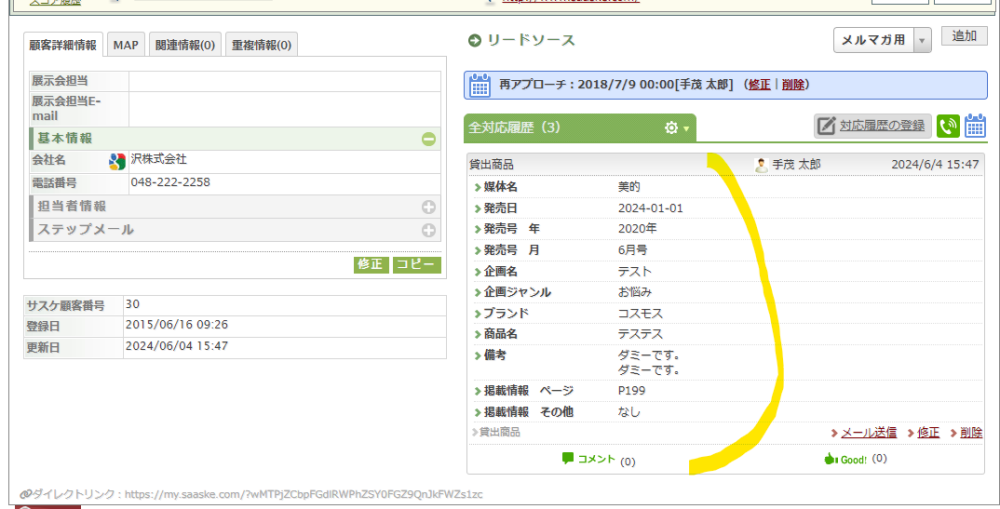Click the Good! thumbs-up icon
The height and width of the screenshot is (509, 1000).
829,459
